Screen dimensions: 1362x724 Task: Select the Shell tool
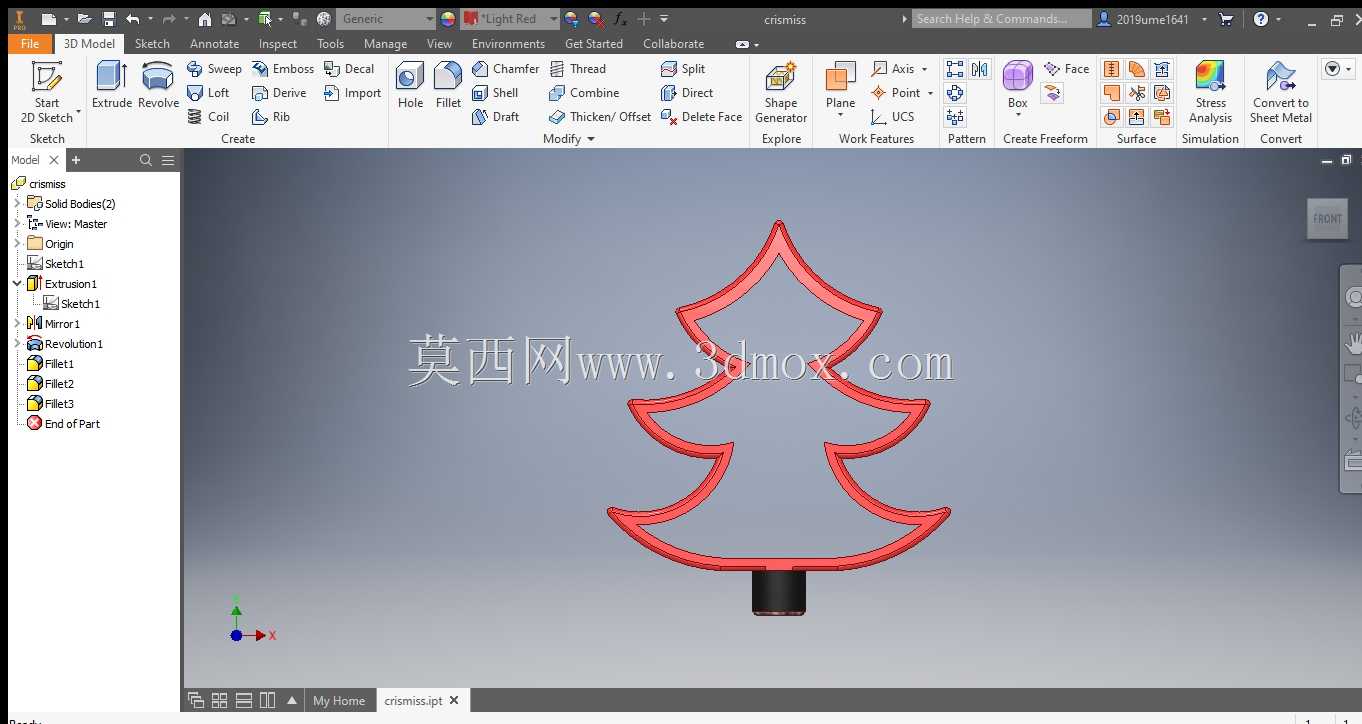click(x=495, y=93)
